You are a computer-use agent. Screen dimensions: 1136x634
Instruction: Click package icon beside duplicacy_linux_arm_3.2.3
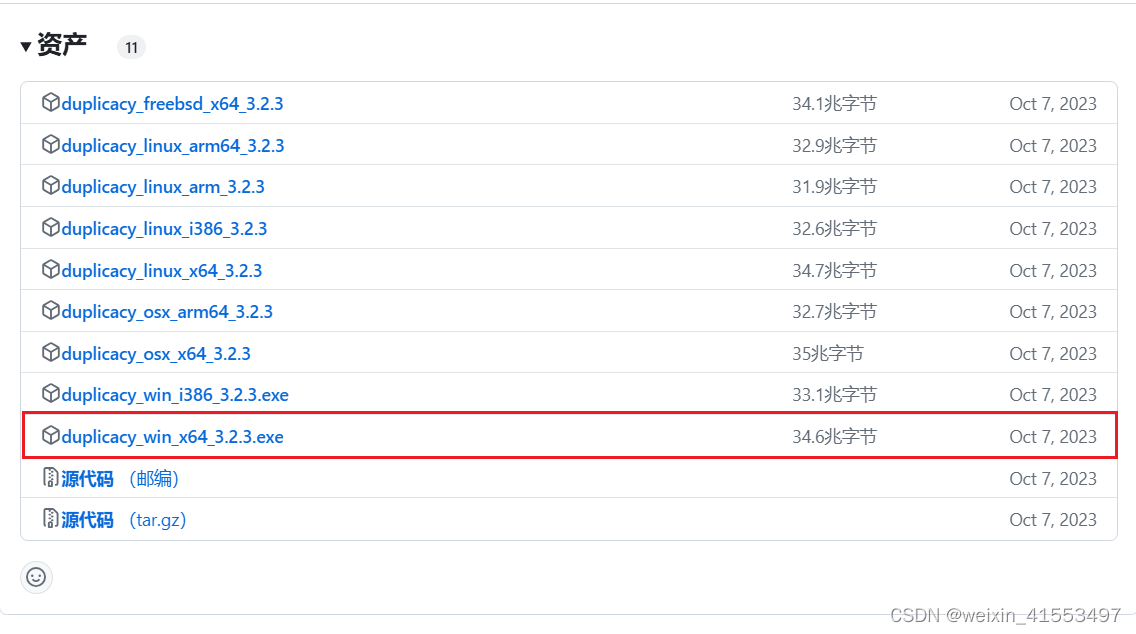(x=51, y=186)
